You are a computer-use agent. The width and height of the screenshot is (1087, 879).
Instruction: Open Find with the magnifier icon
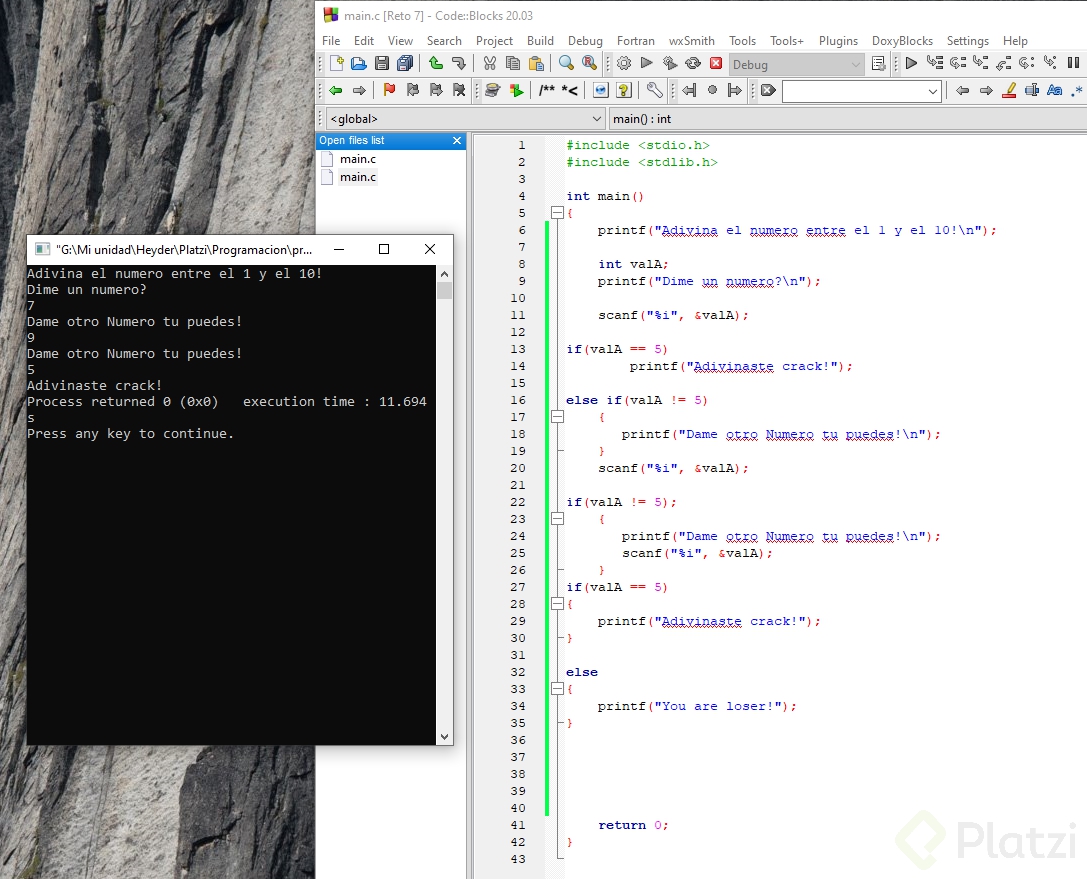point(566,64)
